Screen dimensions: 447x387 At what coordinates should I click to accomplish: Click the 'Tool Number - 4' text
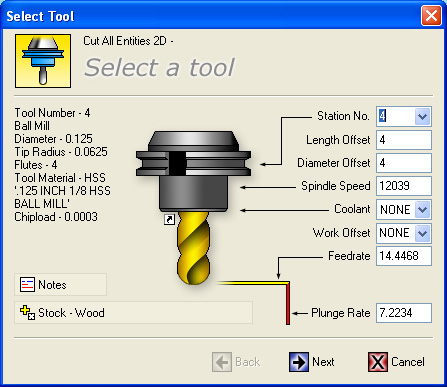coord(52,113)
